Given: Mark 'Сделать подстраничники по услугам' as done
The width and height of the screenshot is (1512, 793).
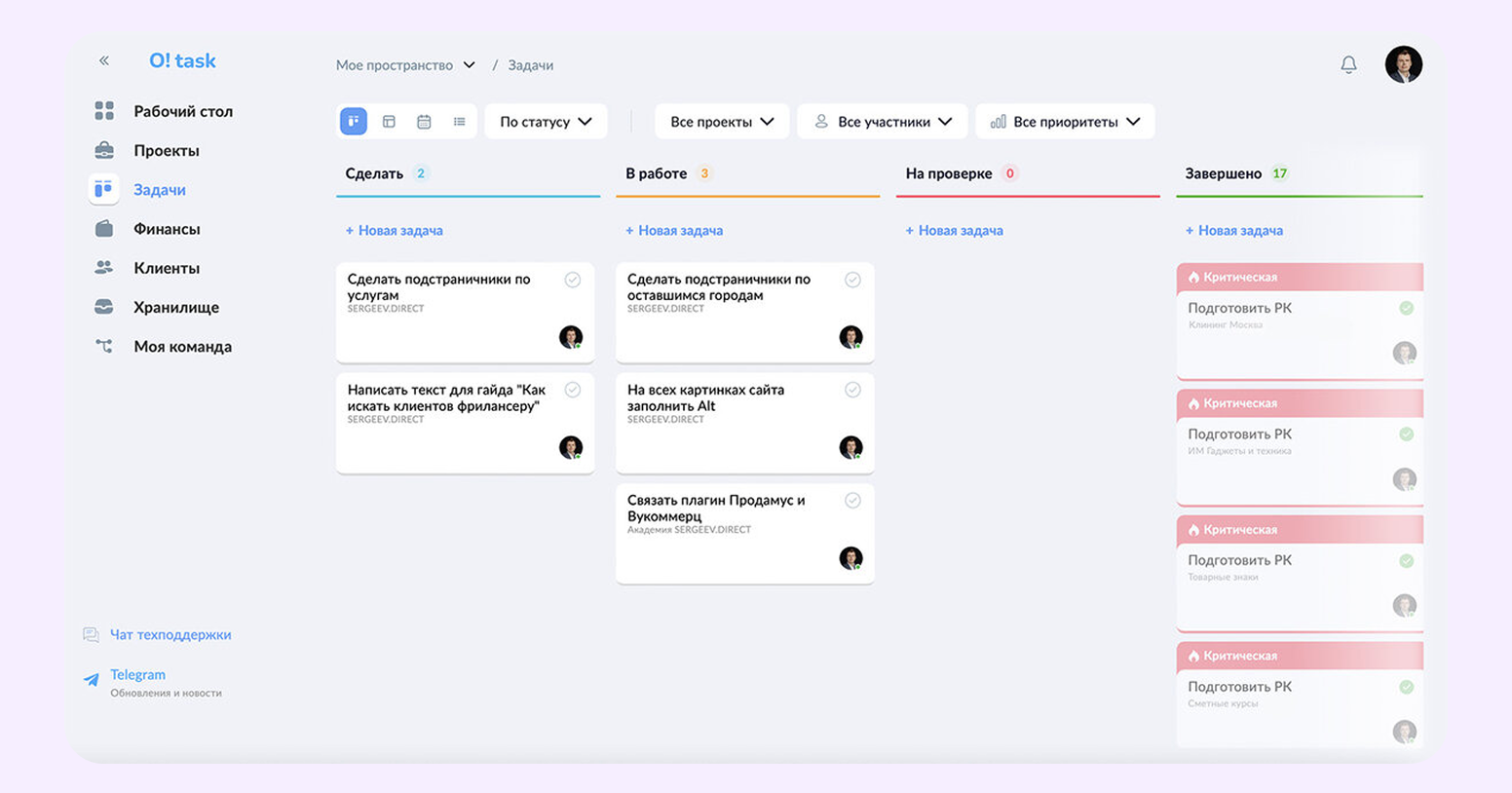Looking at the screenshot, I should point(573,280).
